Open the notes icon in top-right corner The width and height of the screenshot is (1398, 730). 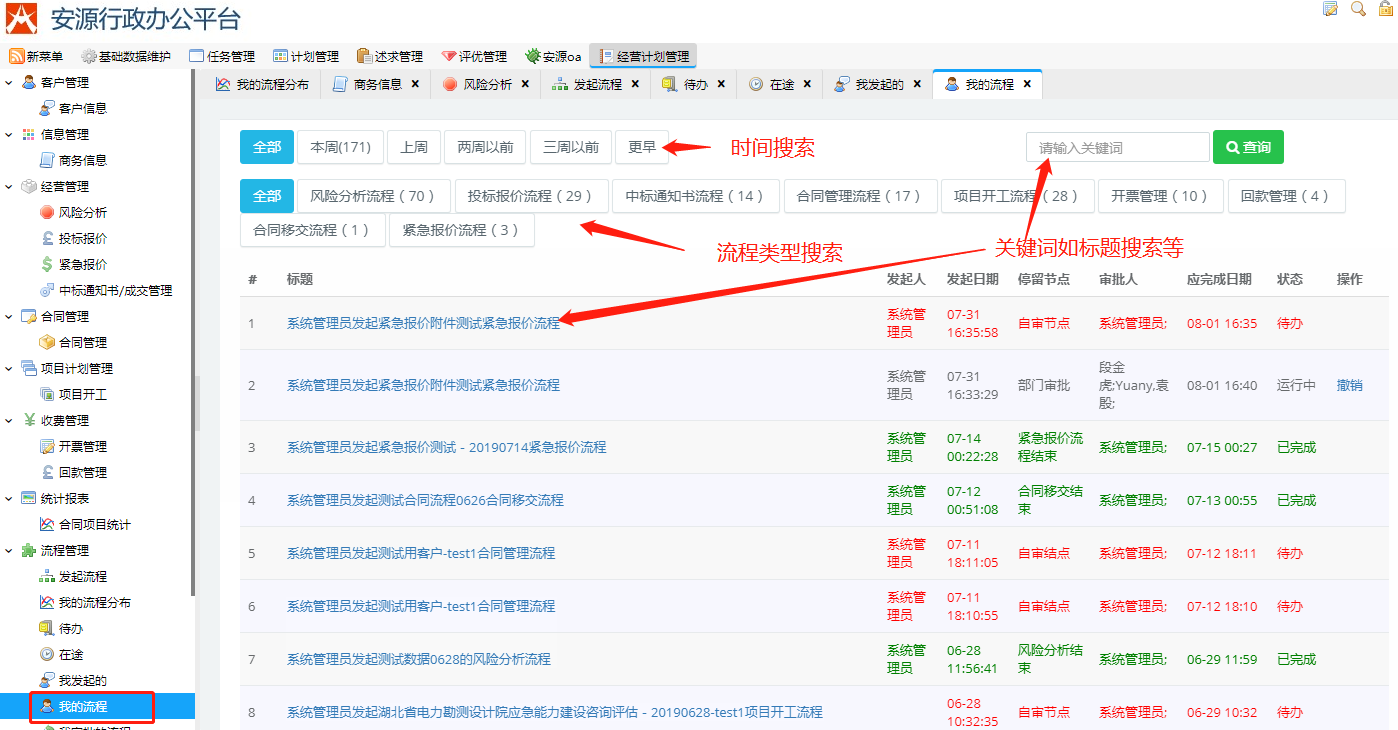click(x=1330, y=9)
